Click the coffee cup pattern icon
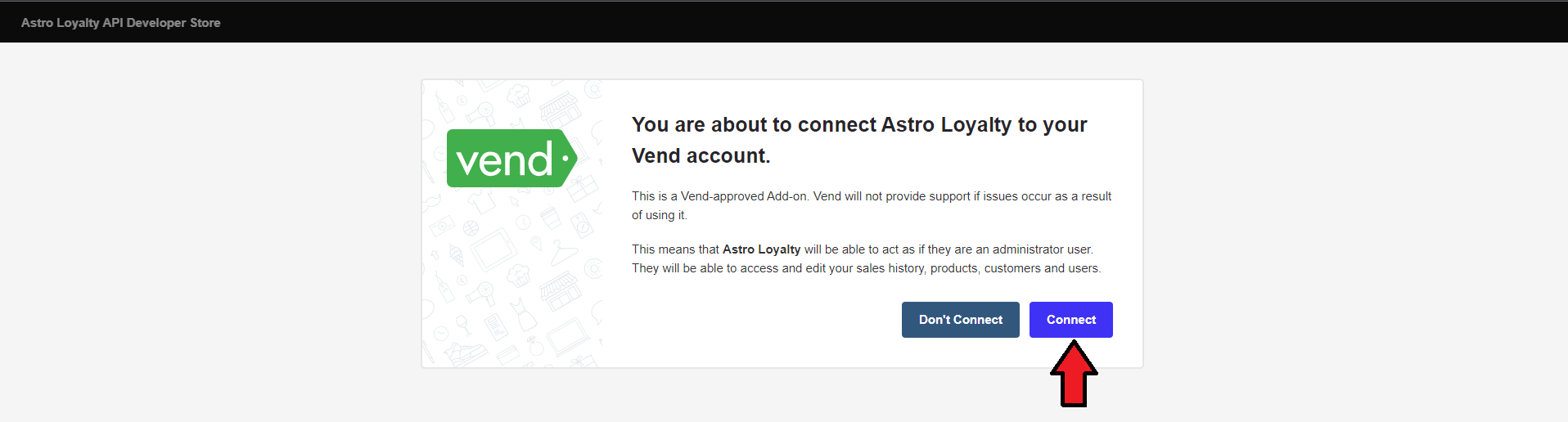 551,215
